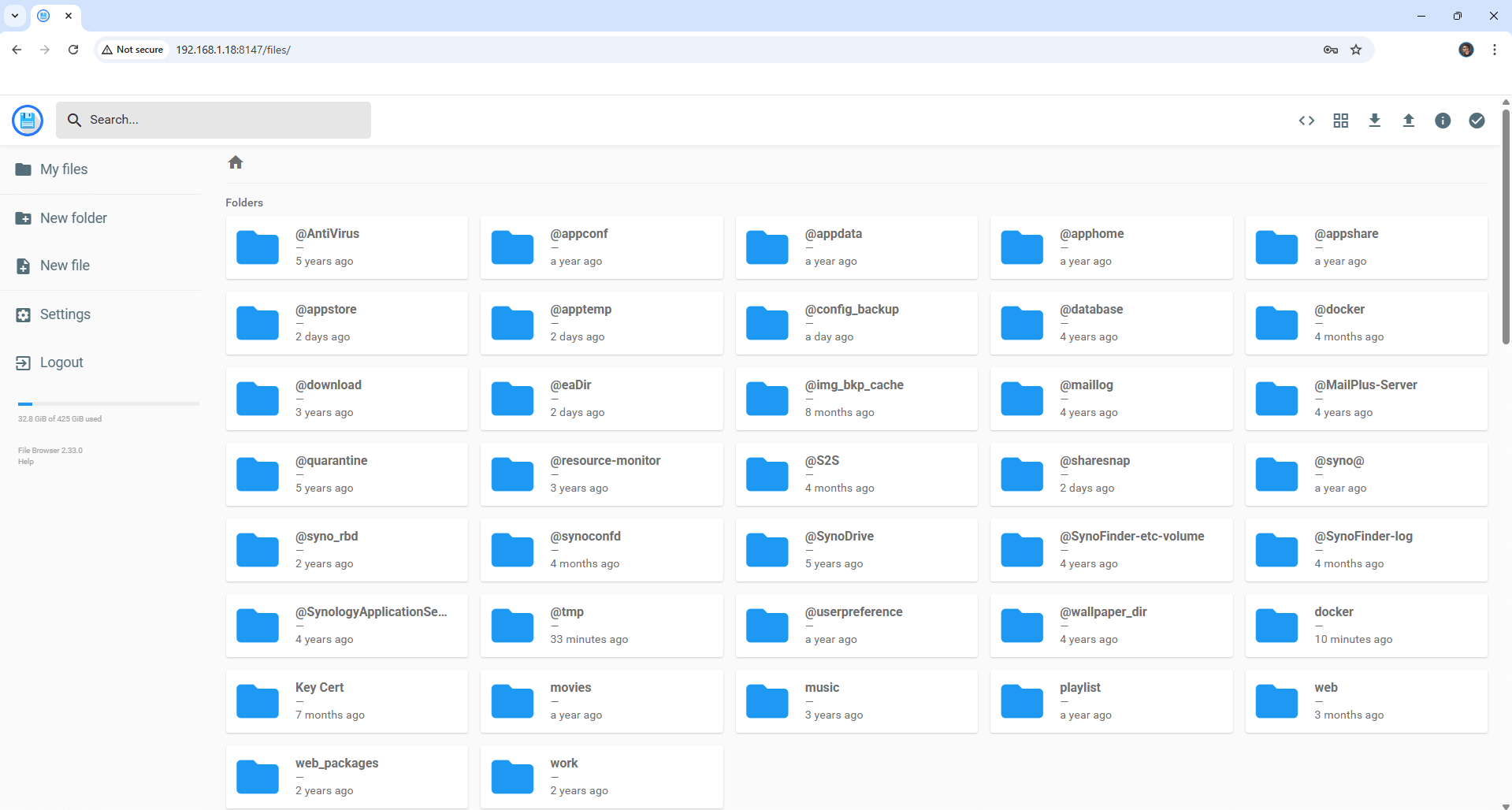Create a New folder from sidebar
The image size is (1512, 810).
(x=72, y=218)
